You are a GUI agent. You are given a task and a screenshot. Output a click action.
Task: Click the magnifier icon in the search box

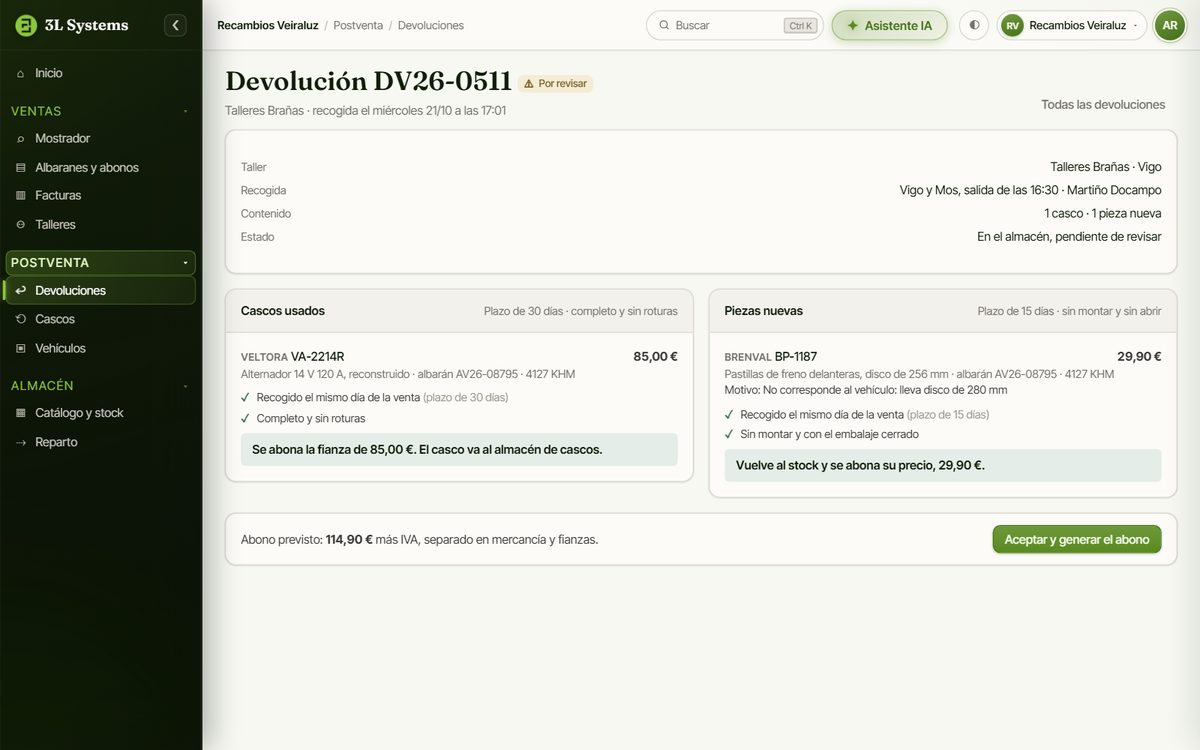click(x=664, y=25)
